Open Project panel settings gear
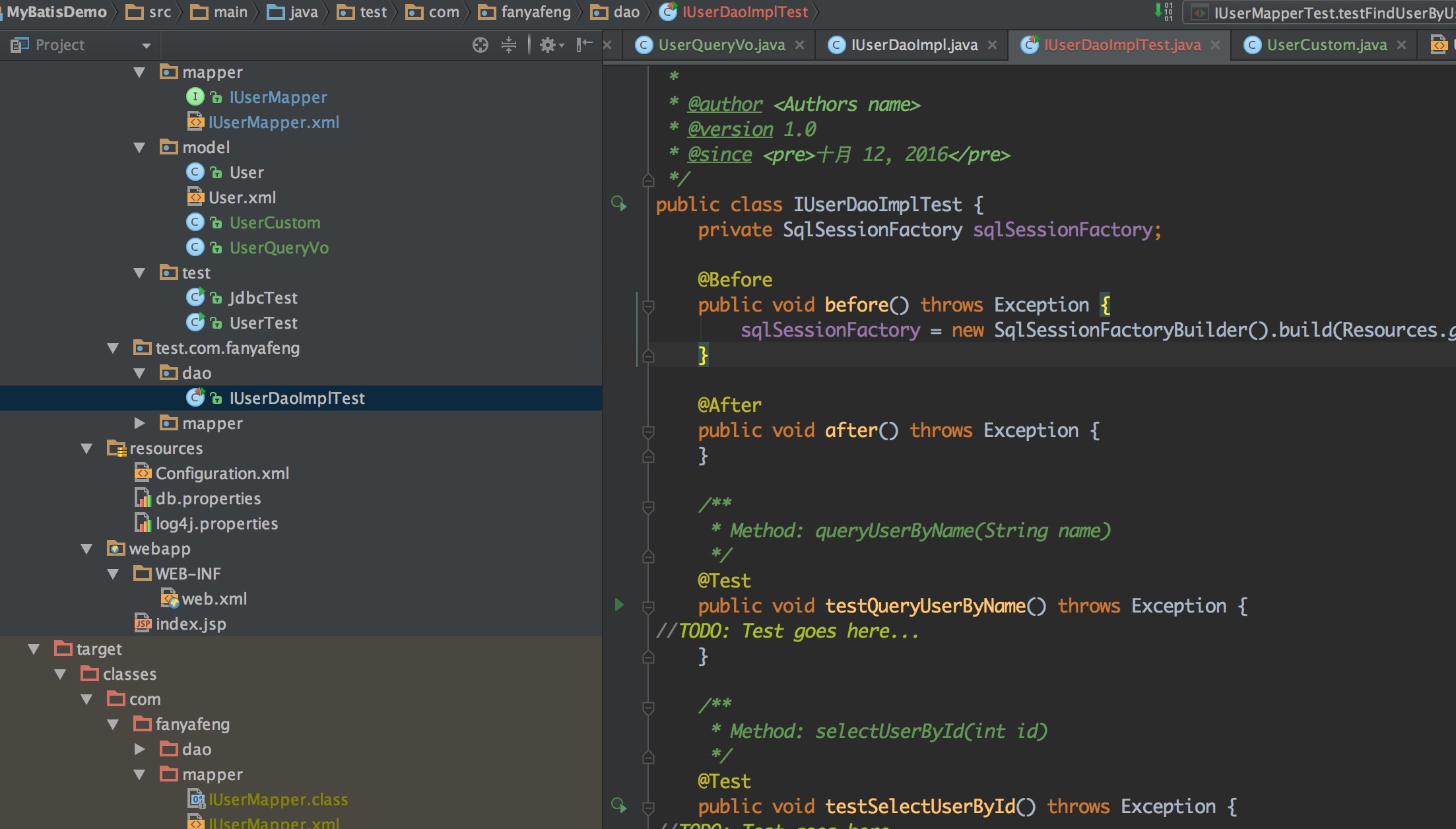The width and height of the screenshot is (1456, 829). tap(552, 45)
